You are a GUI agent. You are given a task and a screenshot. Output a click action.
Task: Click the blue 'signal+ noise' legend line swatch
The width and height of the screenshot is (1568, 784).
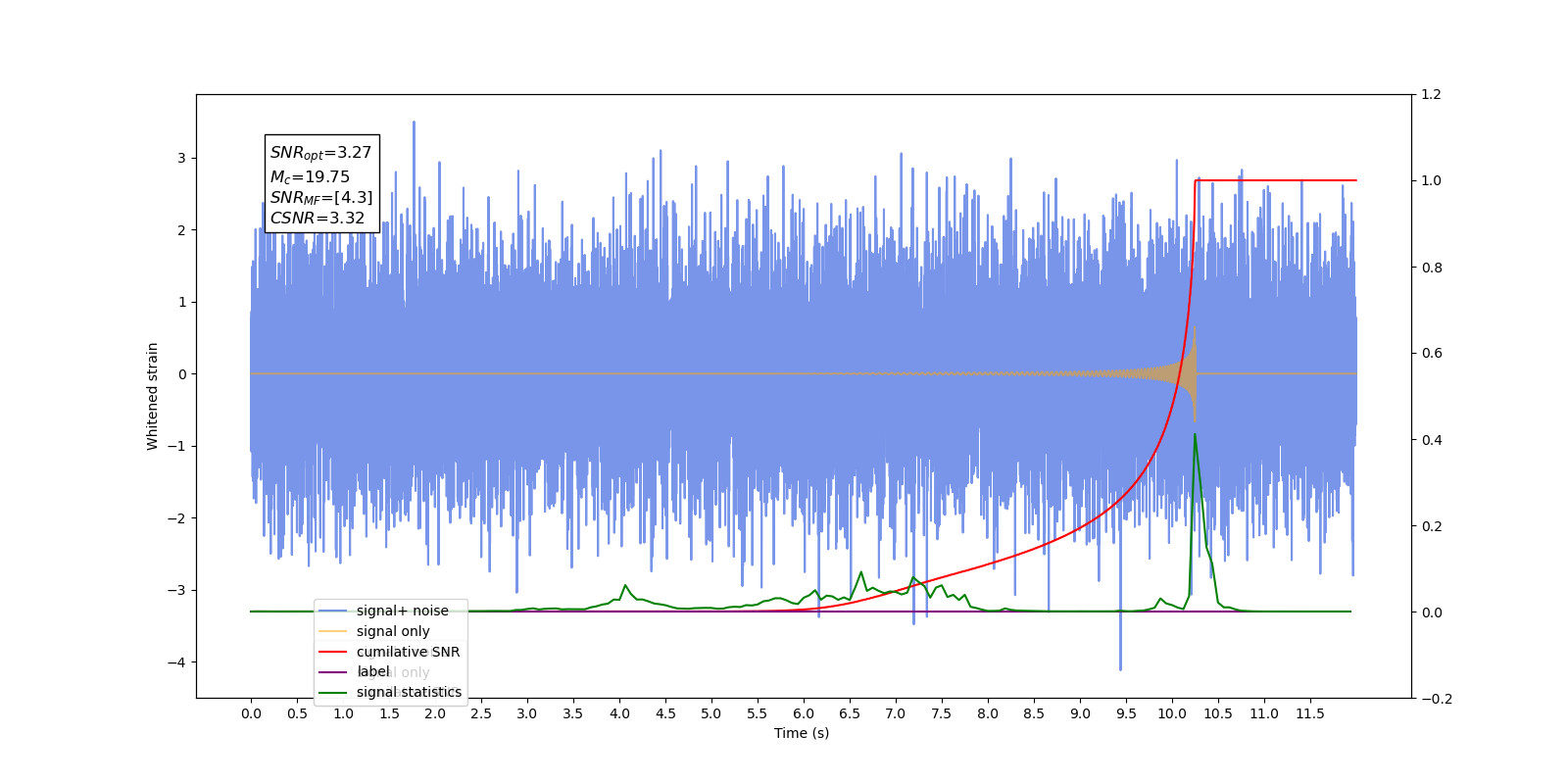tap(333, 611)
